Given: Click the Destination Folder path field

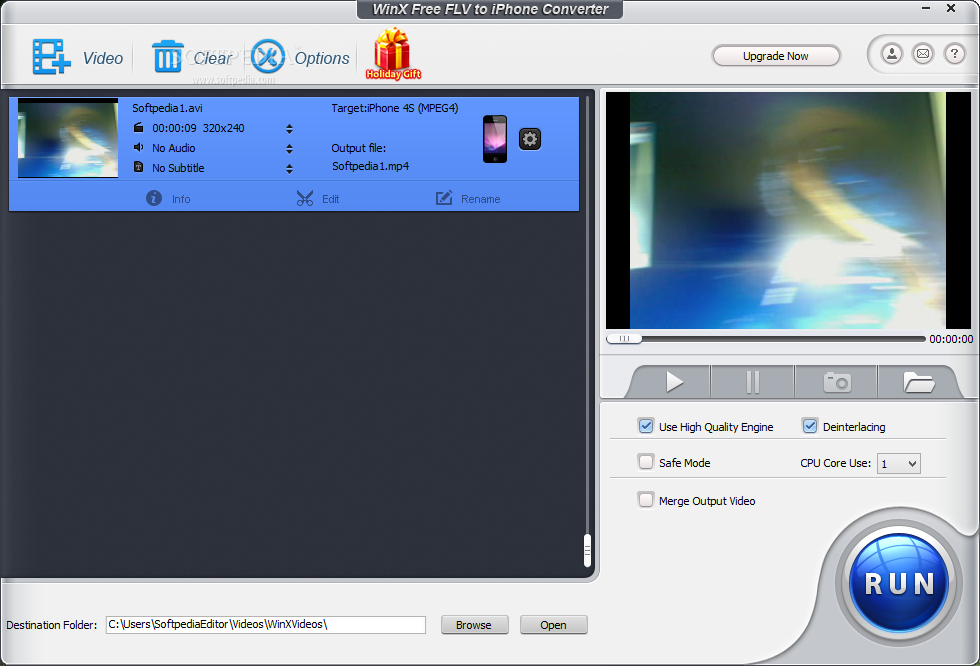Looking at the screenshot, I should click(x=266, y=625).
